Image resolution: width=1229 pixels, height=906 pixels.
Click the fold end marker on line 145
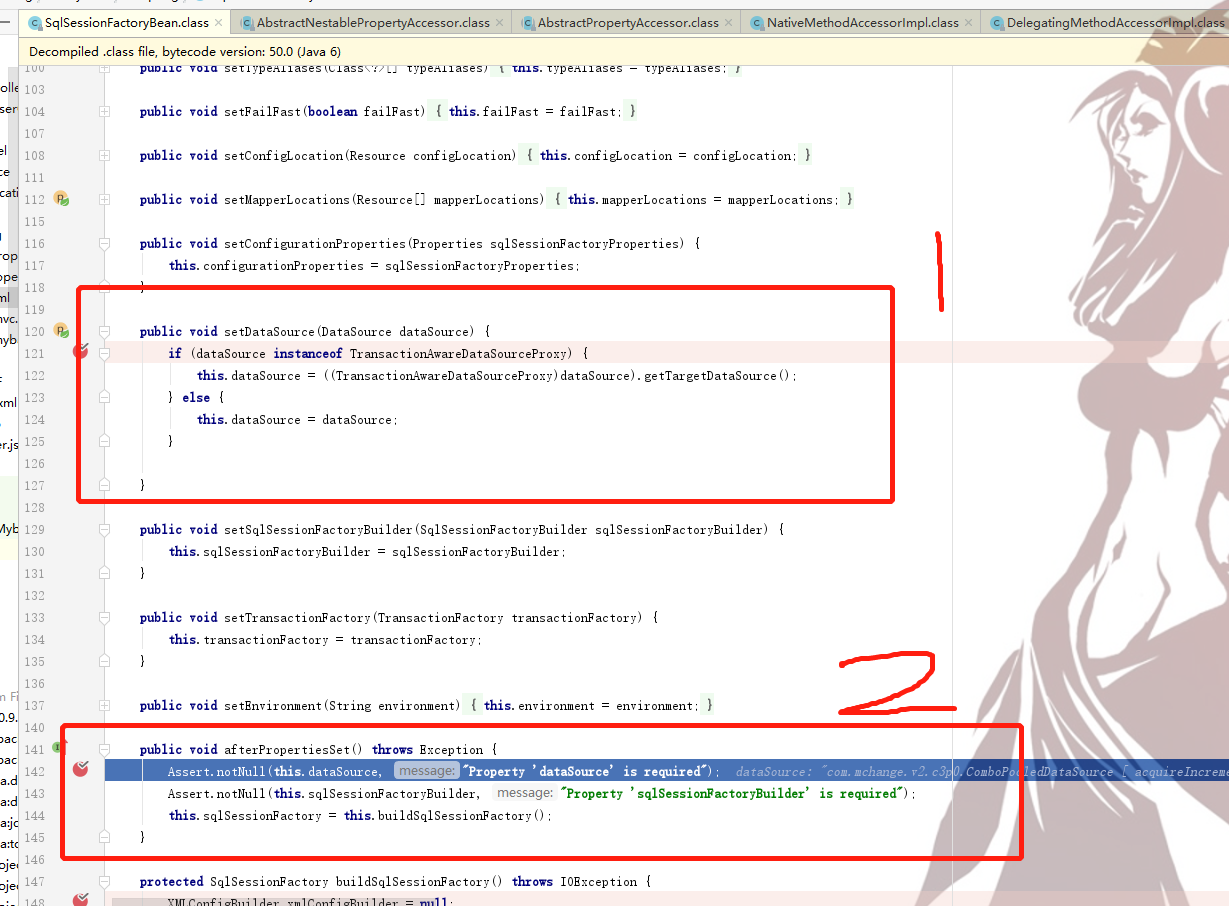[x=104, y=837]
